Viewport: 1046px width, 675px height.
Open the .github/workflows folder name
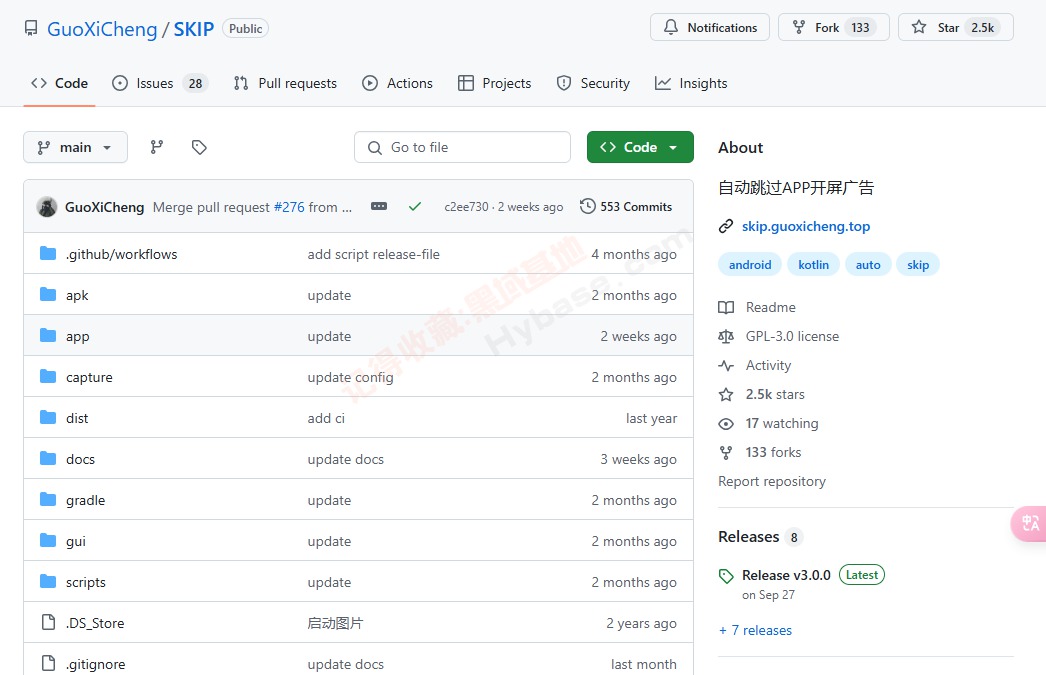click(121, 254)
